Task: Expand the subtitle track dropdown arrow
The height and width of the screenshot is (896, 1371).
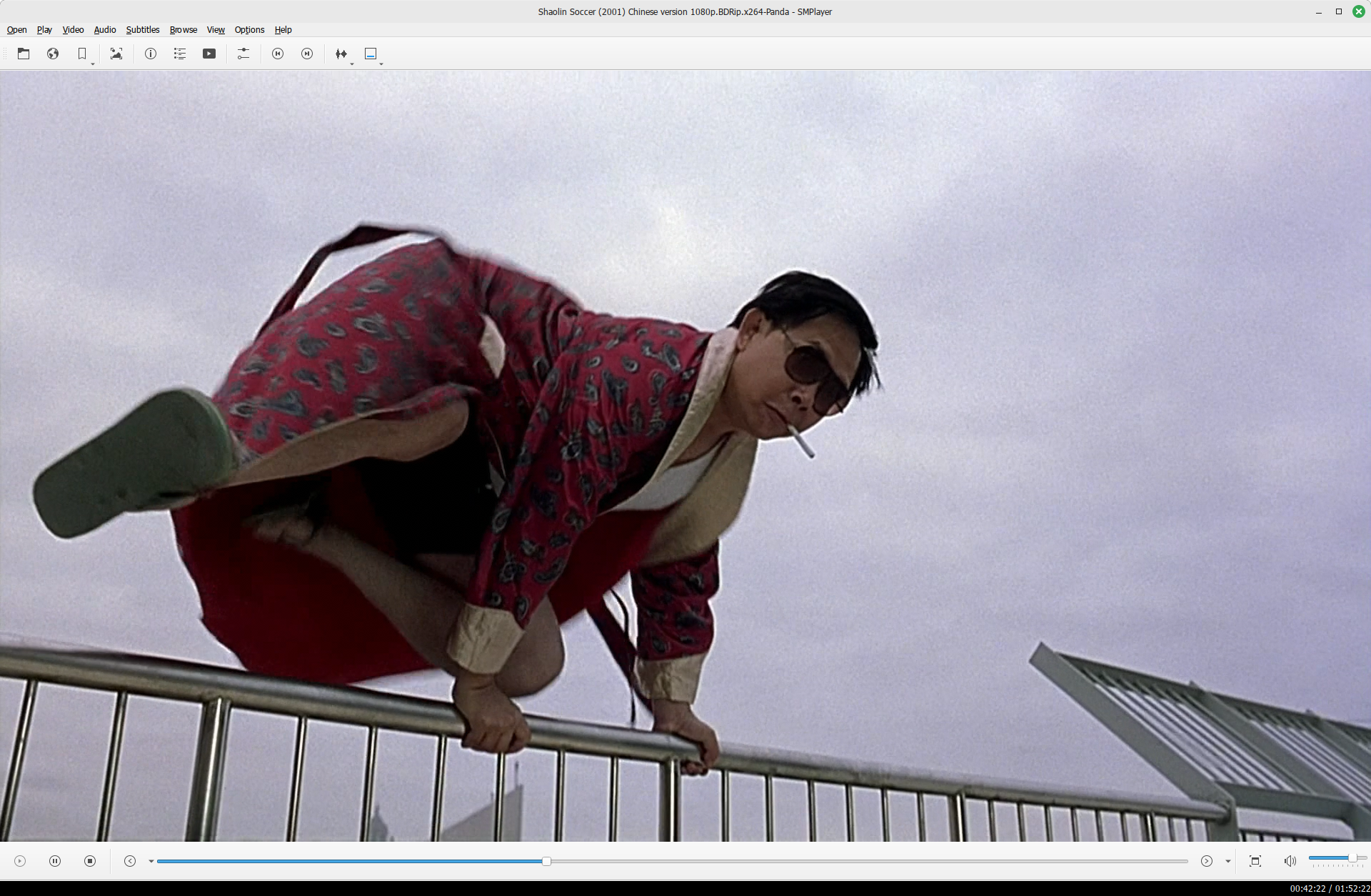Action: 381,64
